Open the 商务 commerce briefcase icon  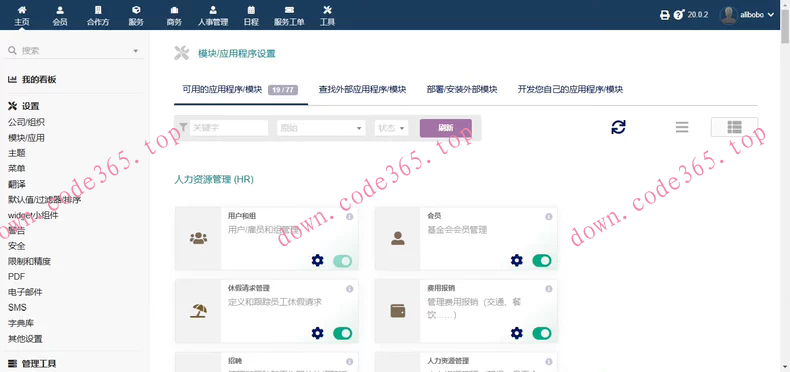(x=174, y=10)
